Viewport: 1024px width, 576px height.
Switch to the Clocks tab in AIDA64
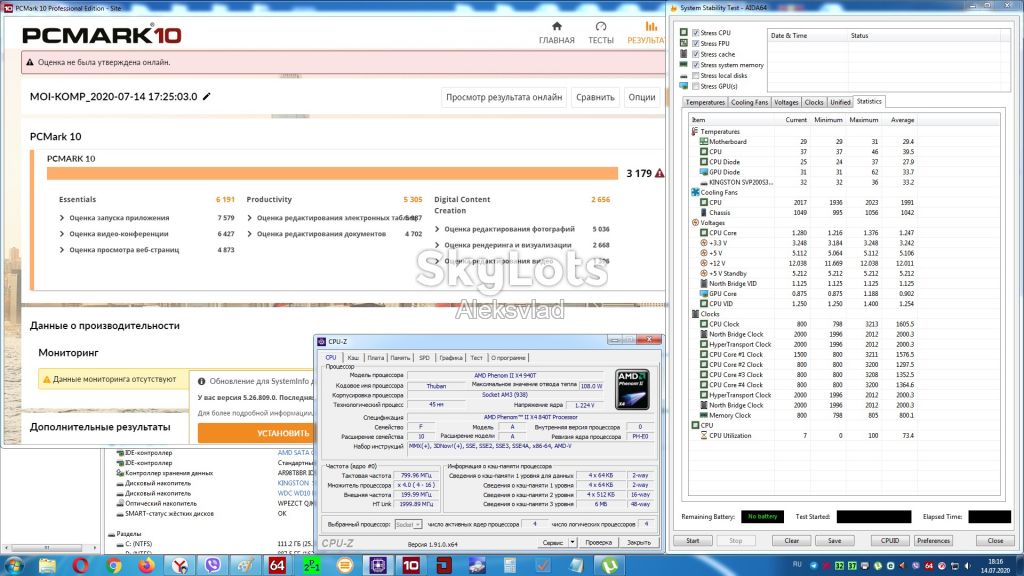tap(814, 102)
